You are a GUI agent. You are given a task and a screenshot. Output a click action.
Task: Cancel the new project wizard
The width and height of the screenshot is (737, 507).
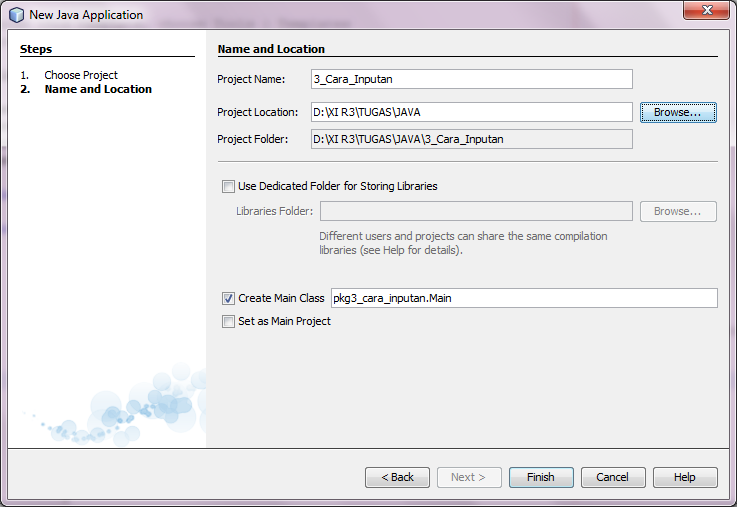[613, 477]
